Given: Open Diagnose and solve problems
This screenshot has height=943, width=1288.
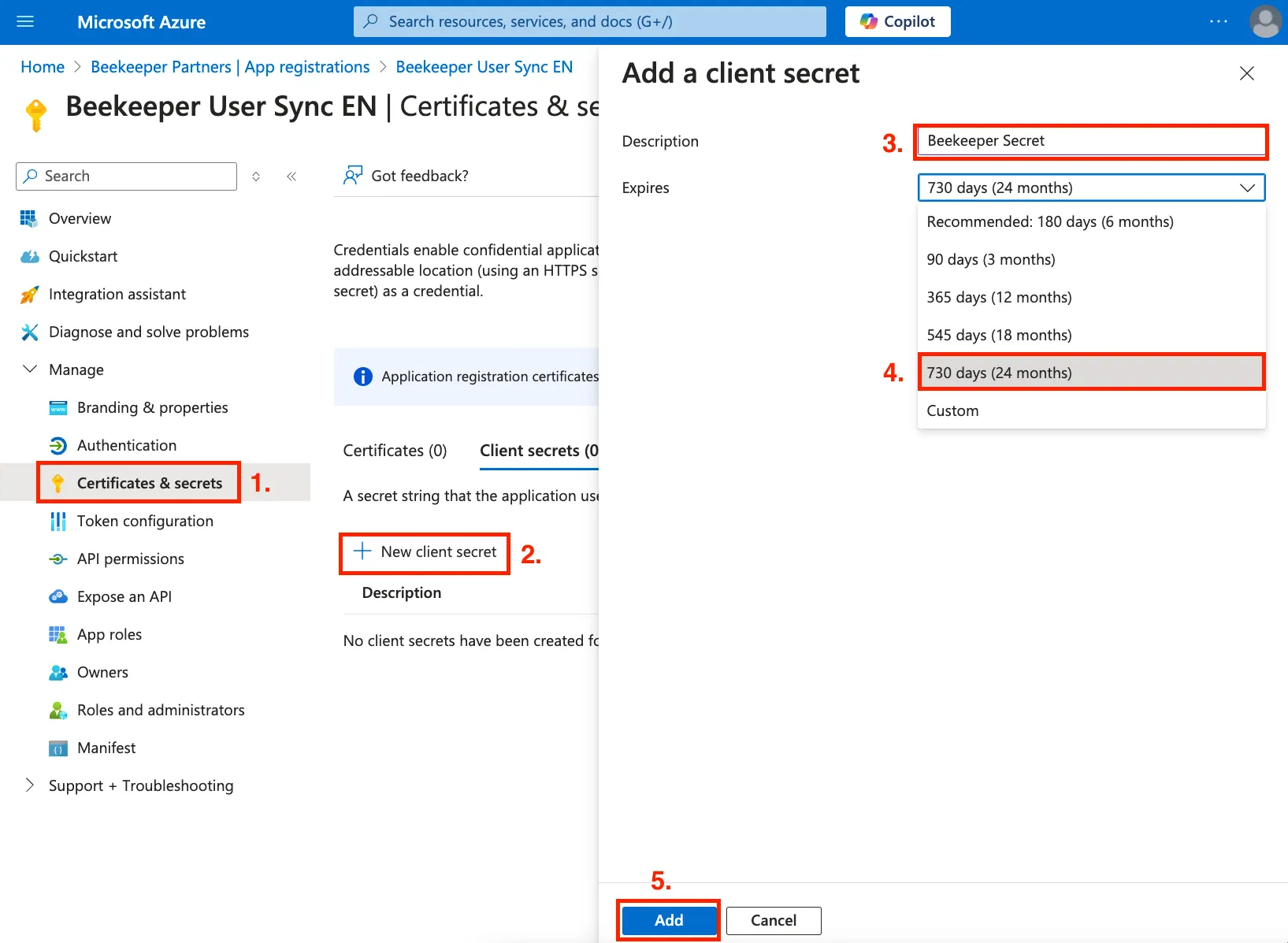Looking at the screenshot, I should [149, 332].
